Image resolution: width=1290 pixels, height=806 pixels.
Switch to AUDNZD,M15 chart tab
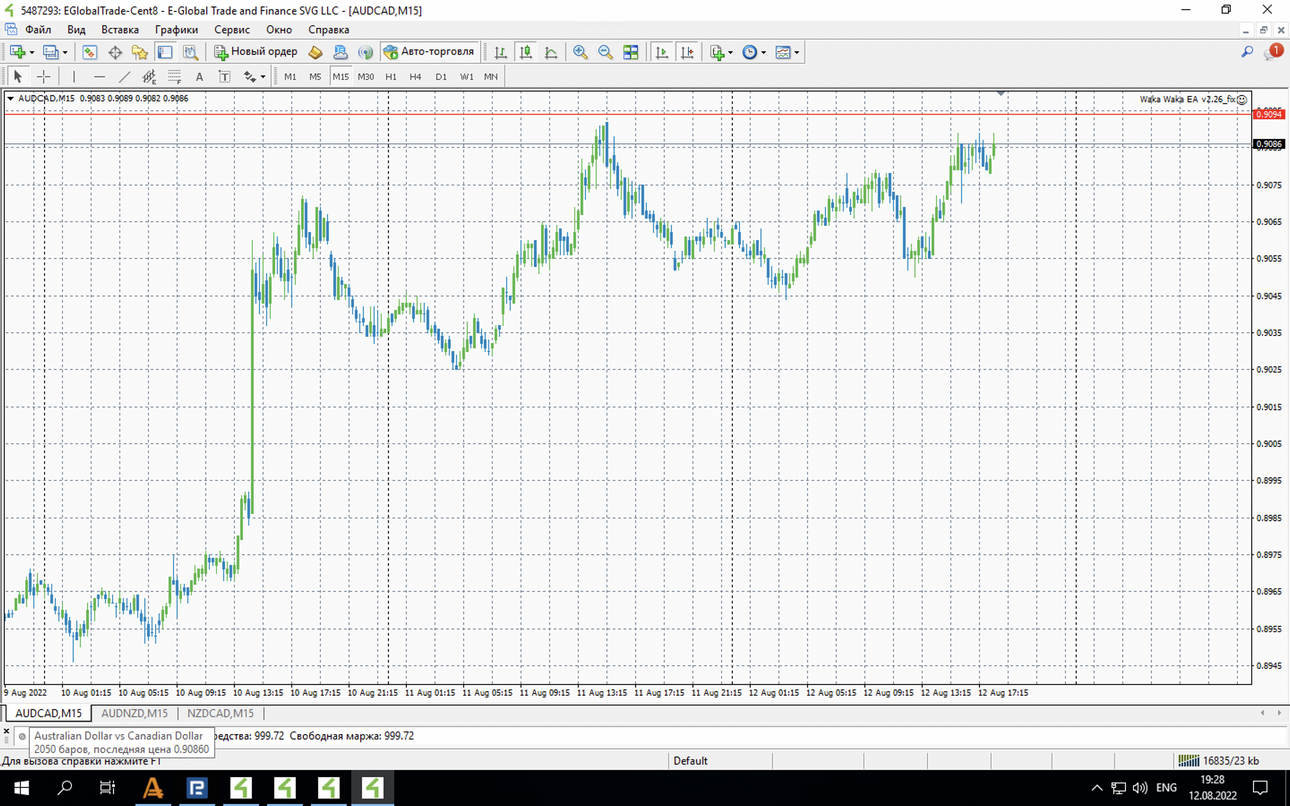tap(135, 713)
